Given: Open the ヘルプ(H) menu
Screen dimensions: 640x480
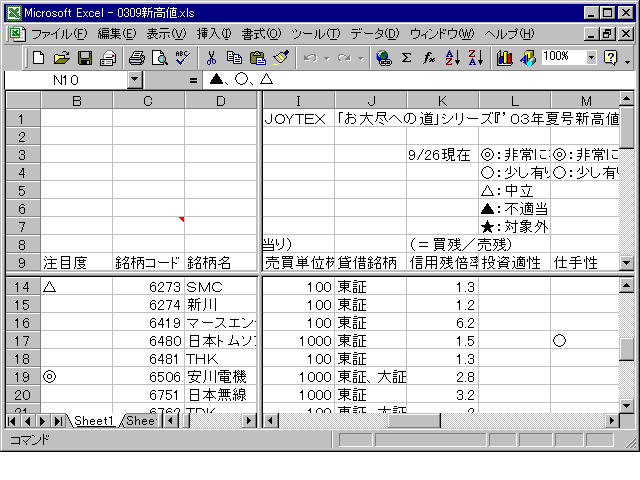Looking at the screenshot, I should (x=509, y=34).
